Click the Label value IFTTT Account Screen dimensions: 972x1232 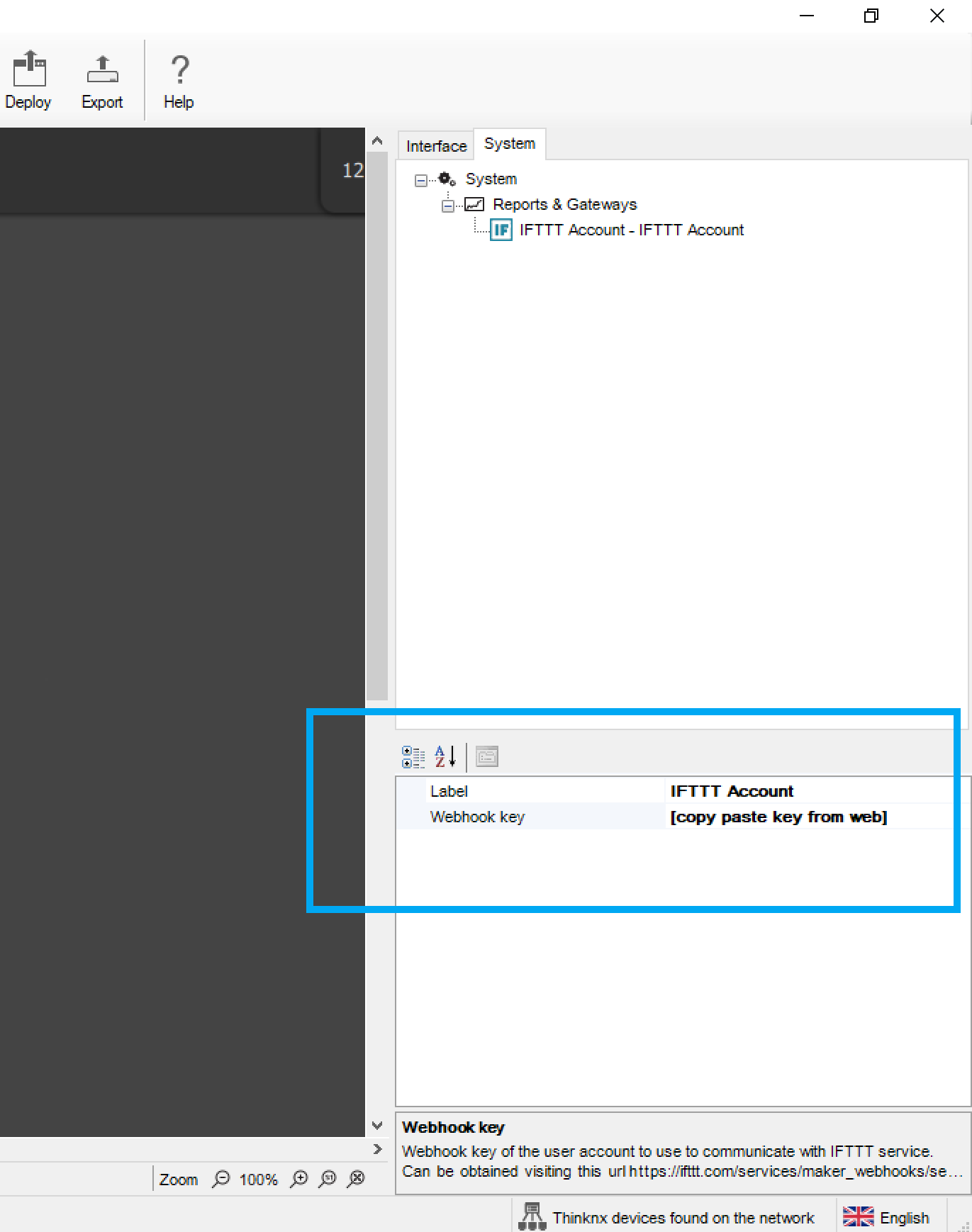click(808, 791)
